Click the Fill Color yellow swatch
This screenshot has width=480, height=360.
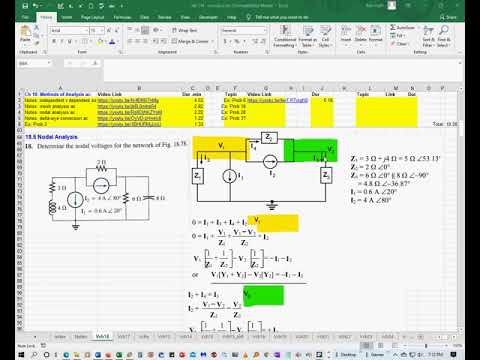click(x=100, y=41)
